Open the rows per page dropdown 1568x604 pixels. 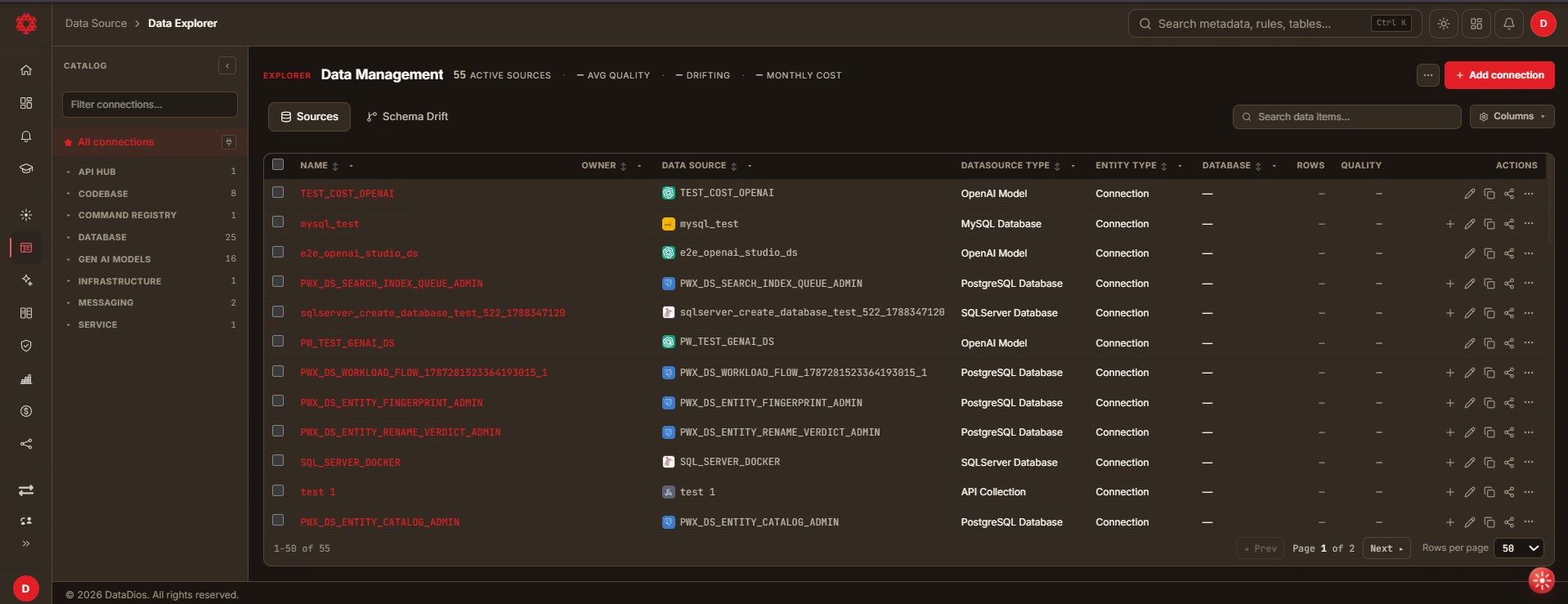1519,548
